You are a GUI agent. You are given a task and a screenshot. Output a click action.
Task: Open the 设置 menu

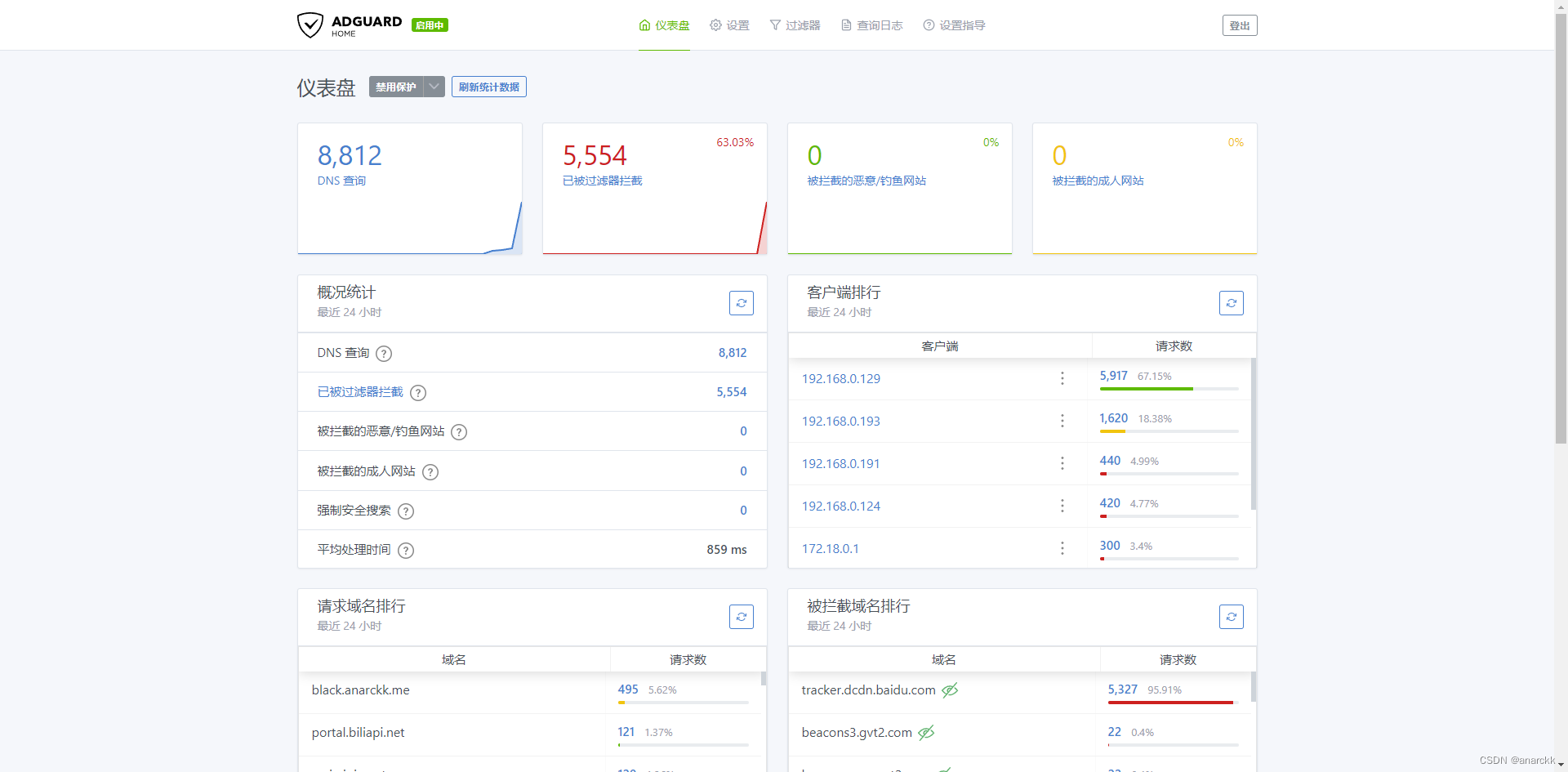729,25
